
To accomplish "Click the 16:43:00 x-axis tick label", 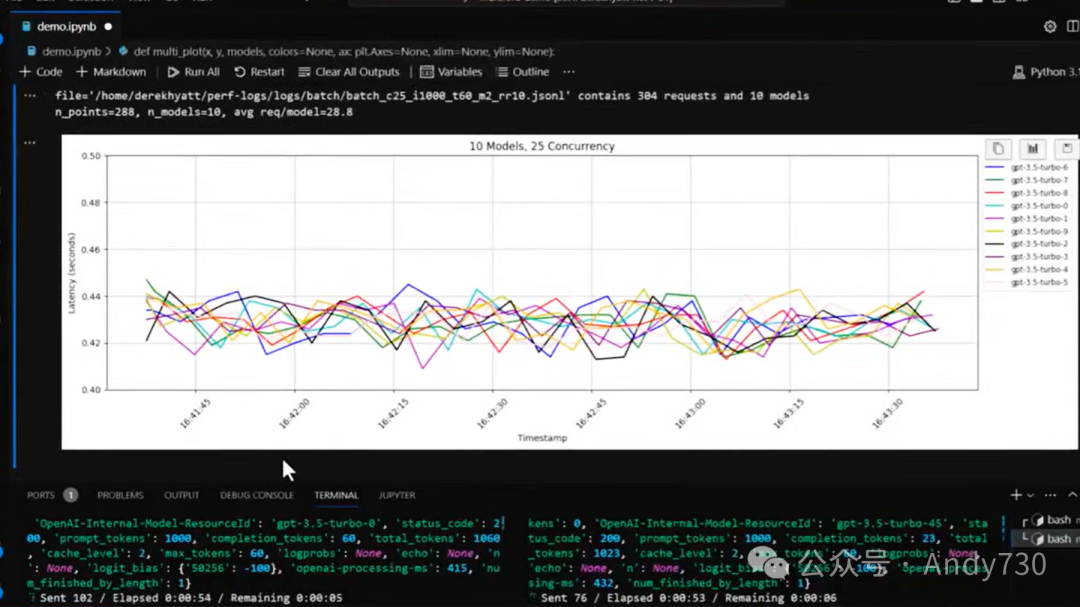I will [x=690, y=413].
